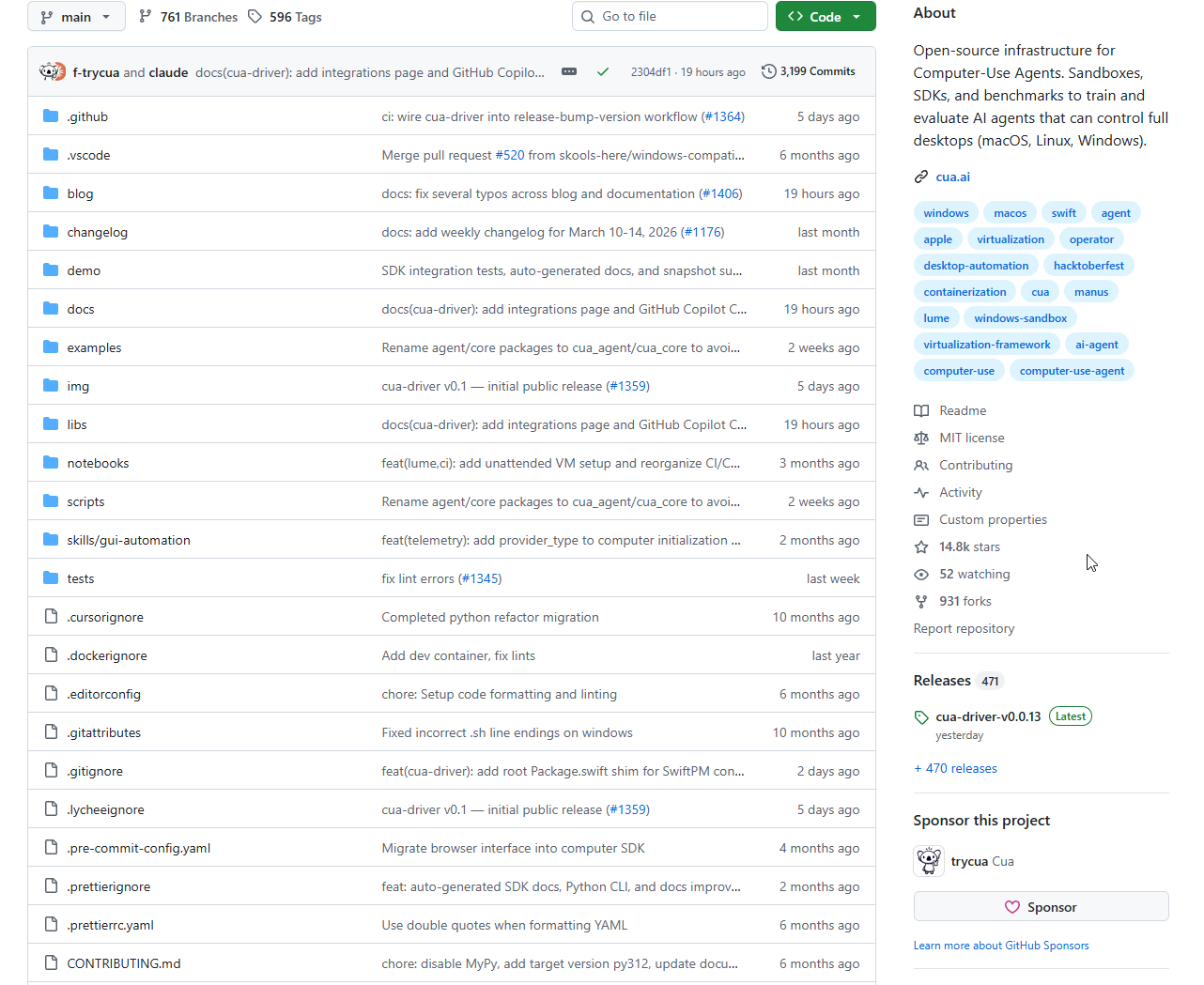The height and width of the screenshot is (985, 1204).
Task: Open the demo folder icon
Action: tap(51, 270)
